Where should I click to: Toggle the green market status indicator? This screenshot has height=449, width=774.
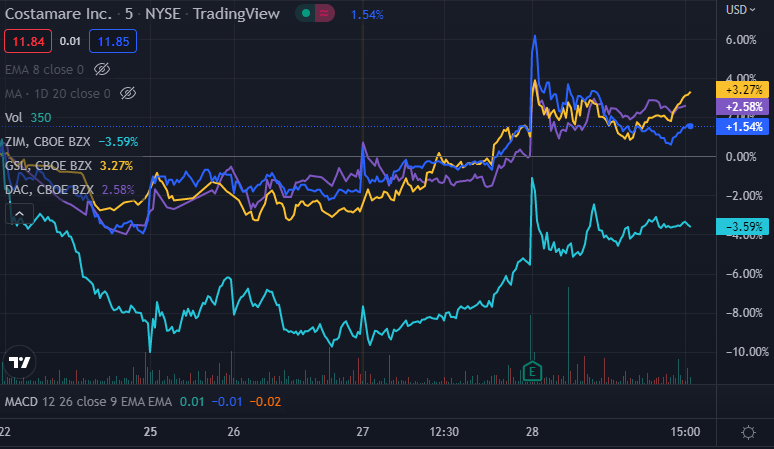306,13
